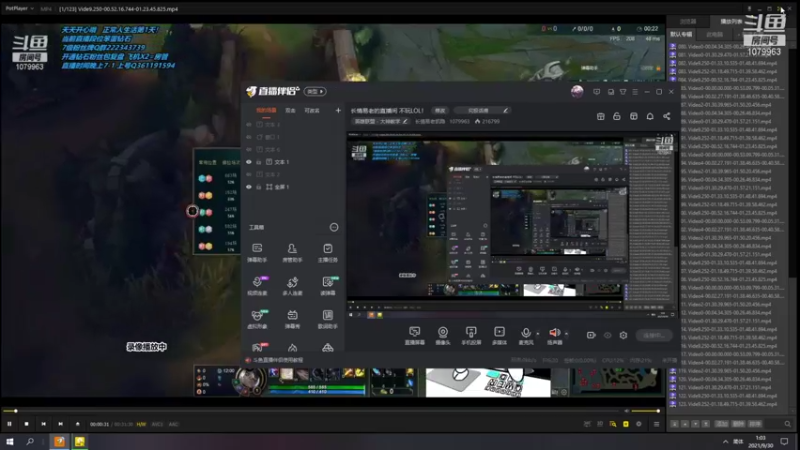Open the 弹幕秀 tool
The width and height of the screenshot is (800, 450).
(292, 319)
